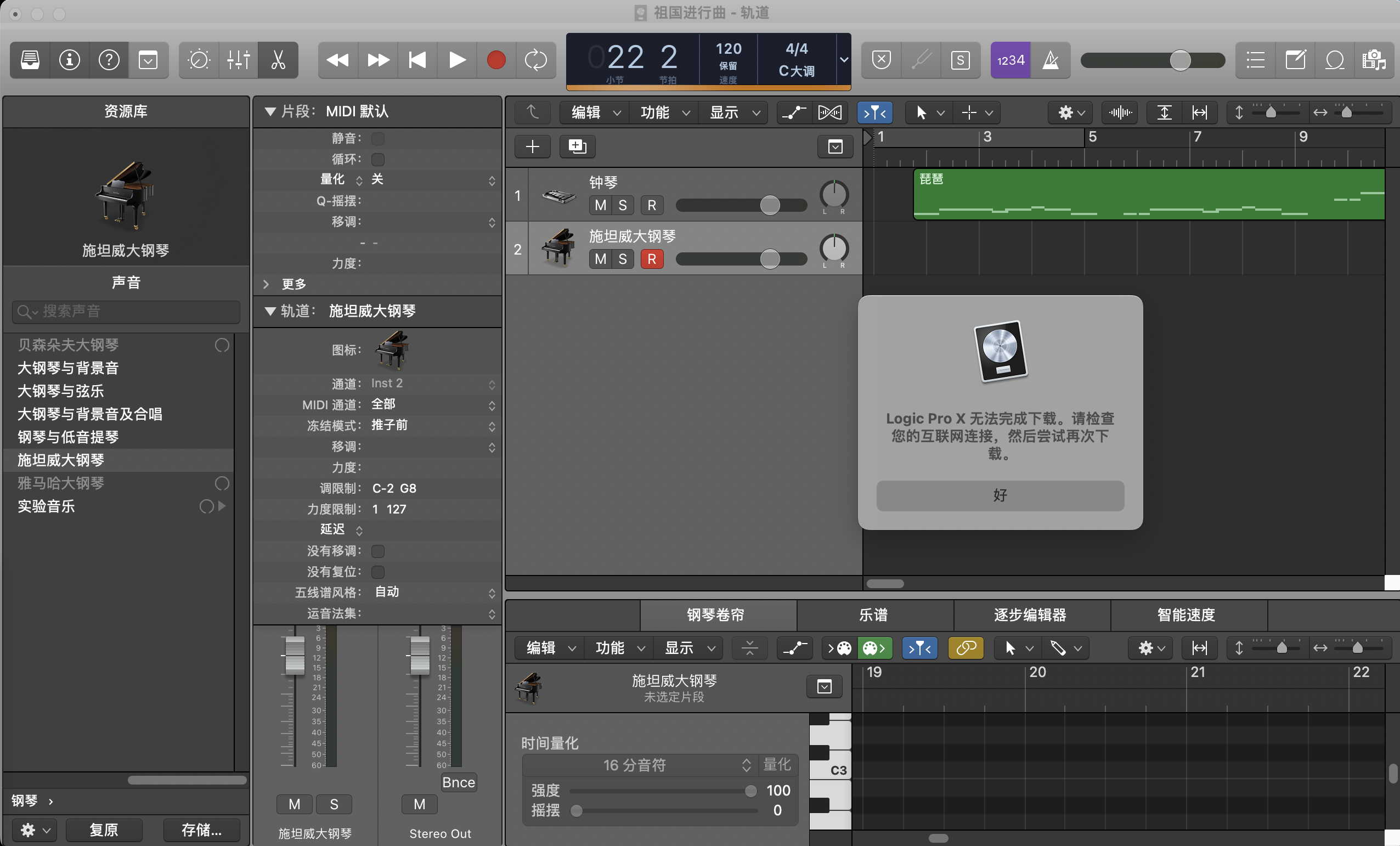1400x846 pixels.
Task: Click the red Record button in the transport
Action: 496,60
